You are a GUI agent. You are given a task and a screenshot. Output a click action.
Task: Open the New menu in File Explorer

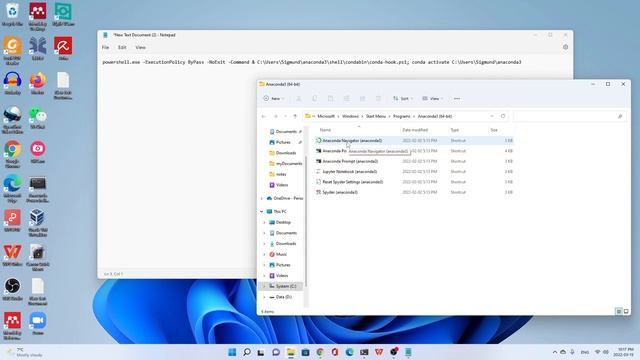(x=273, y=98)
